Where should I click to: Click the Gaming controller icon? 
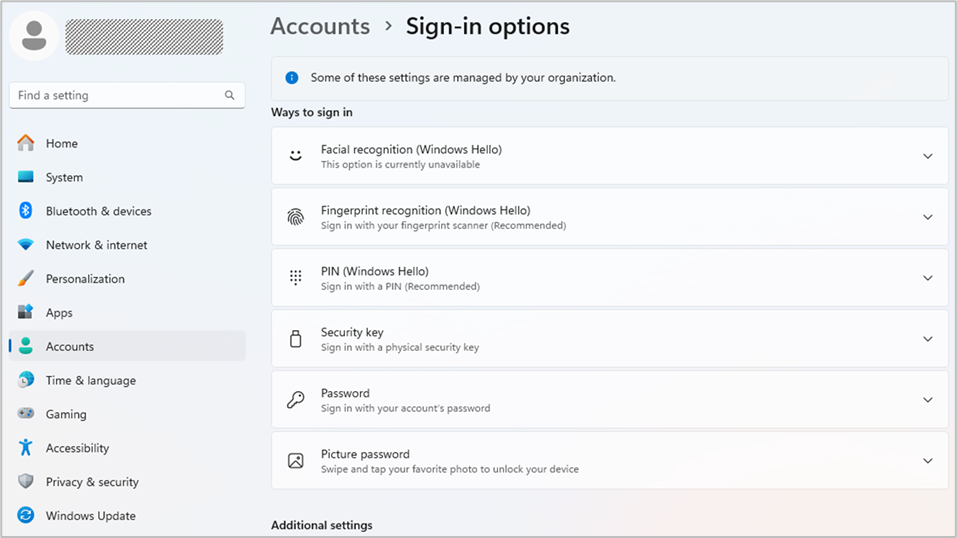[26, 414]
